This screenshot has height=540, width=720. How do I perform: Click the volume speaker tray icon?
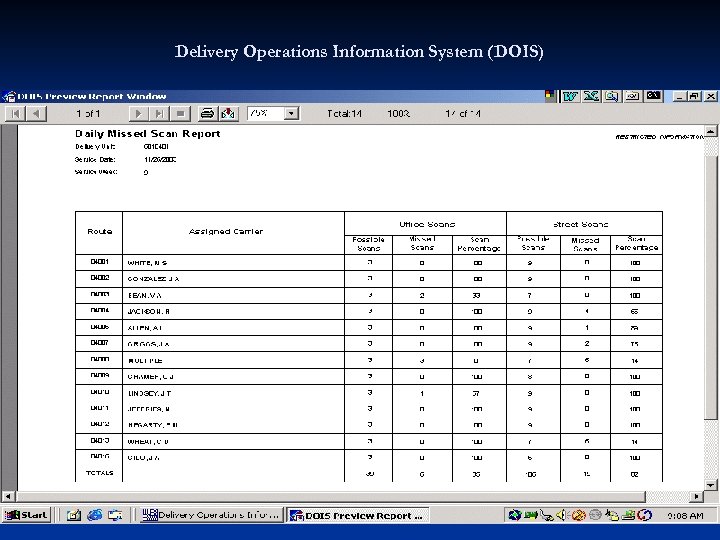coord(561,515)
